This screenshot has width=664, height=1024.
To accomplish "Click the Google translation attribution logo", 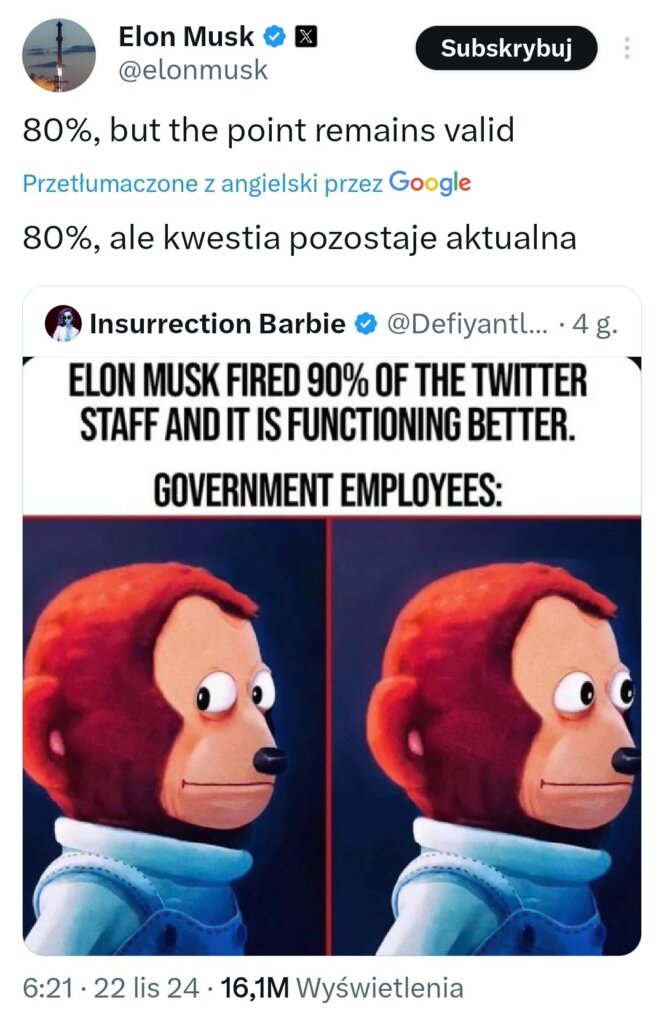I will point(430,183).
